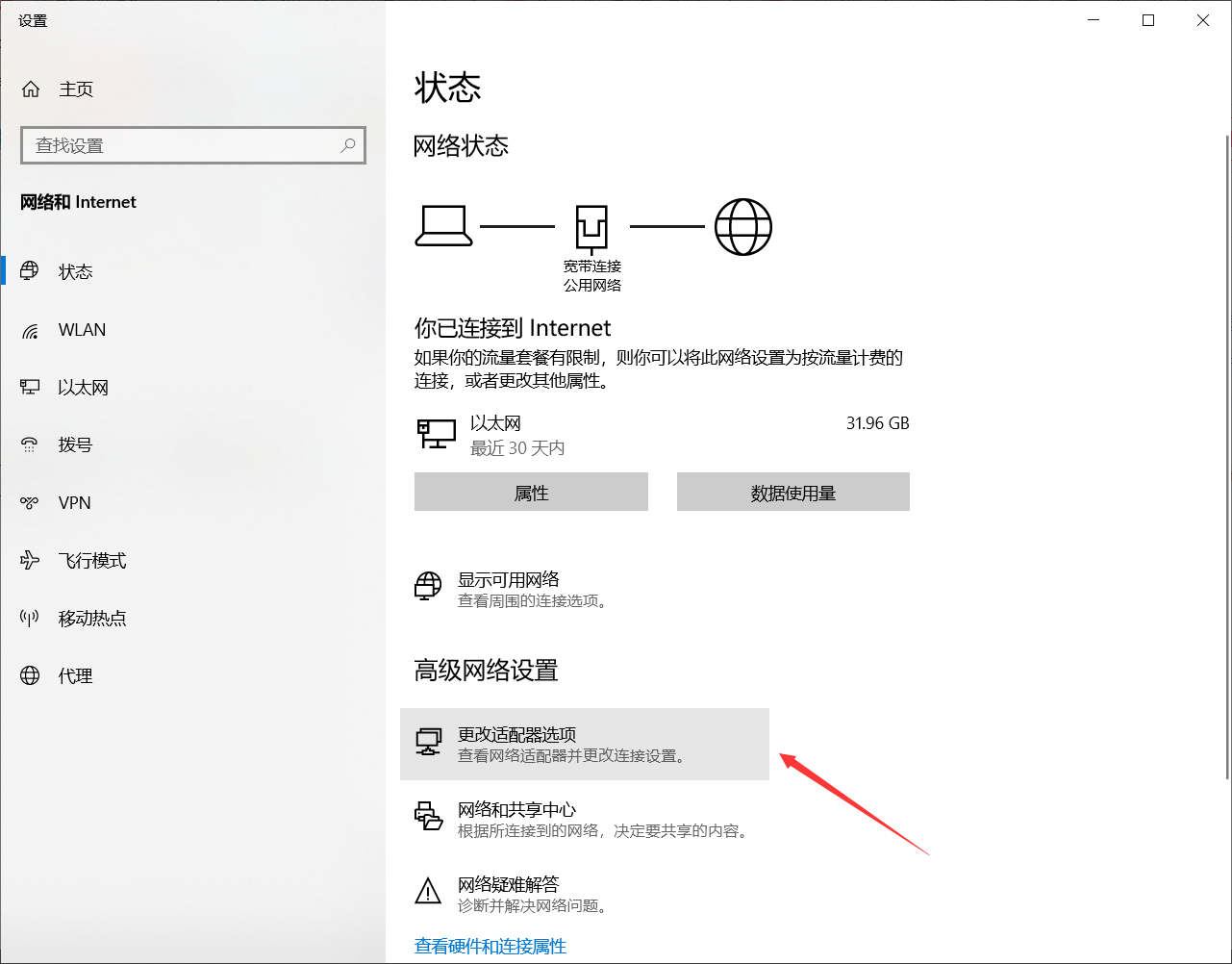
Task: Open 移动热点 settings
Action: pos(192,618)
